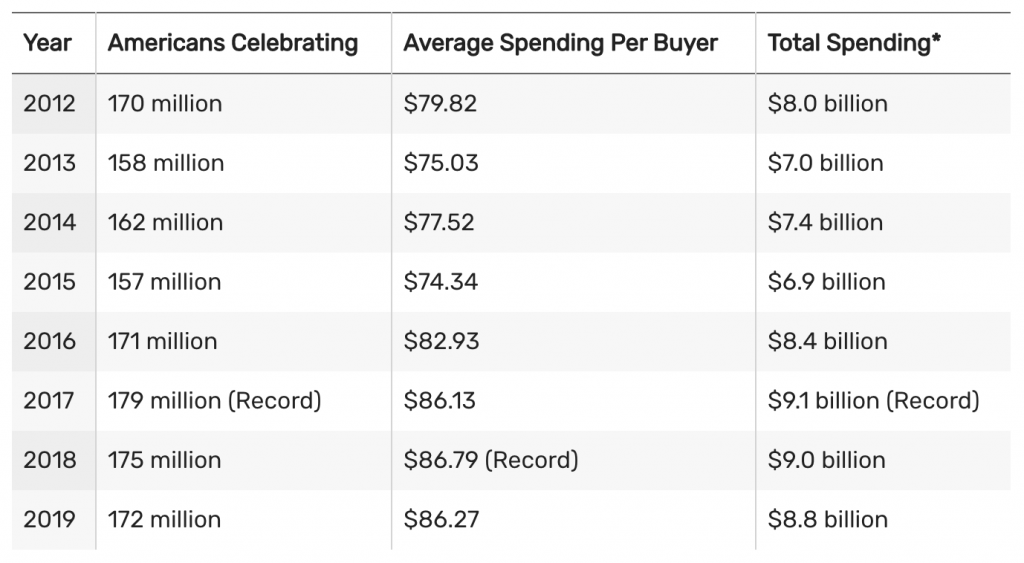The width and height of the screenshot is (1024, 563).
Task: Select the 2012 year cell
Action: tap(50, 103)
